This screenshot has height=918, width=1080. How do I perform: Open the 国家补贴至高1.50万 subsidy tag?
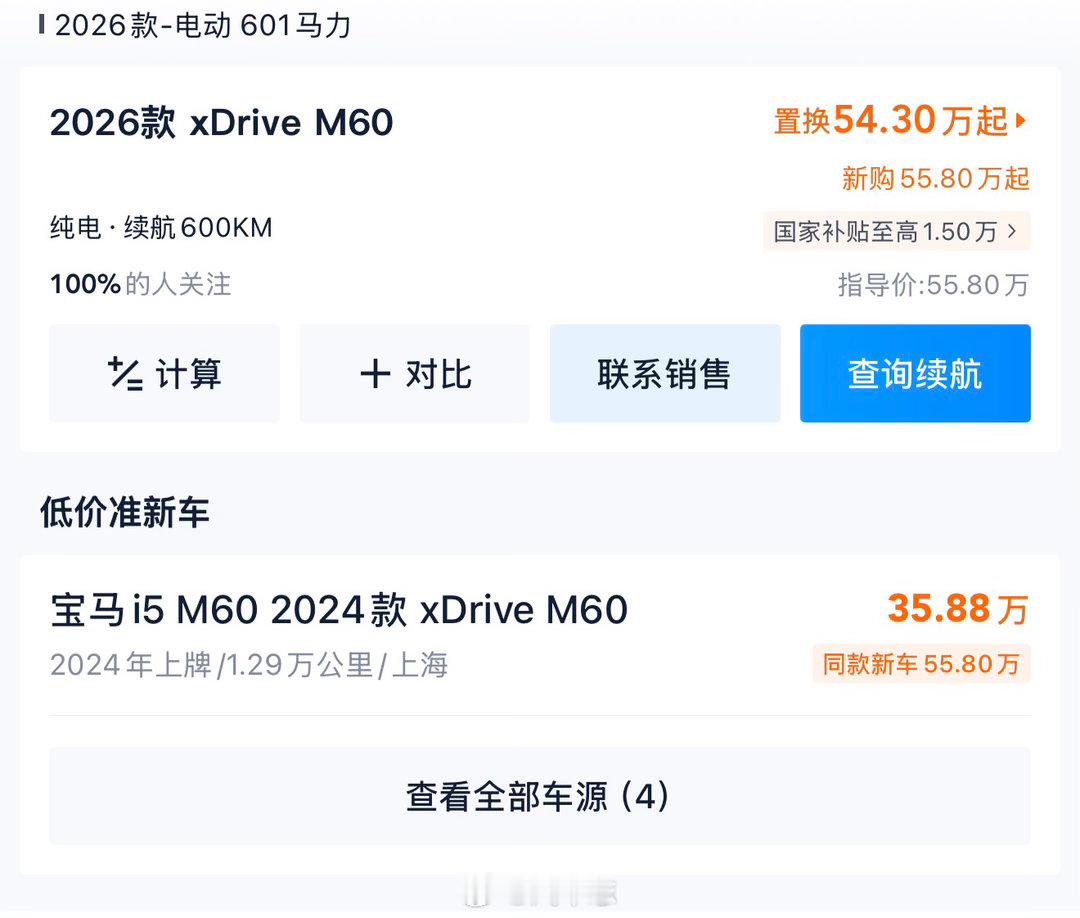[897, 231]
